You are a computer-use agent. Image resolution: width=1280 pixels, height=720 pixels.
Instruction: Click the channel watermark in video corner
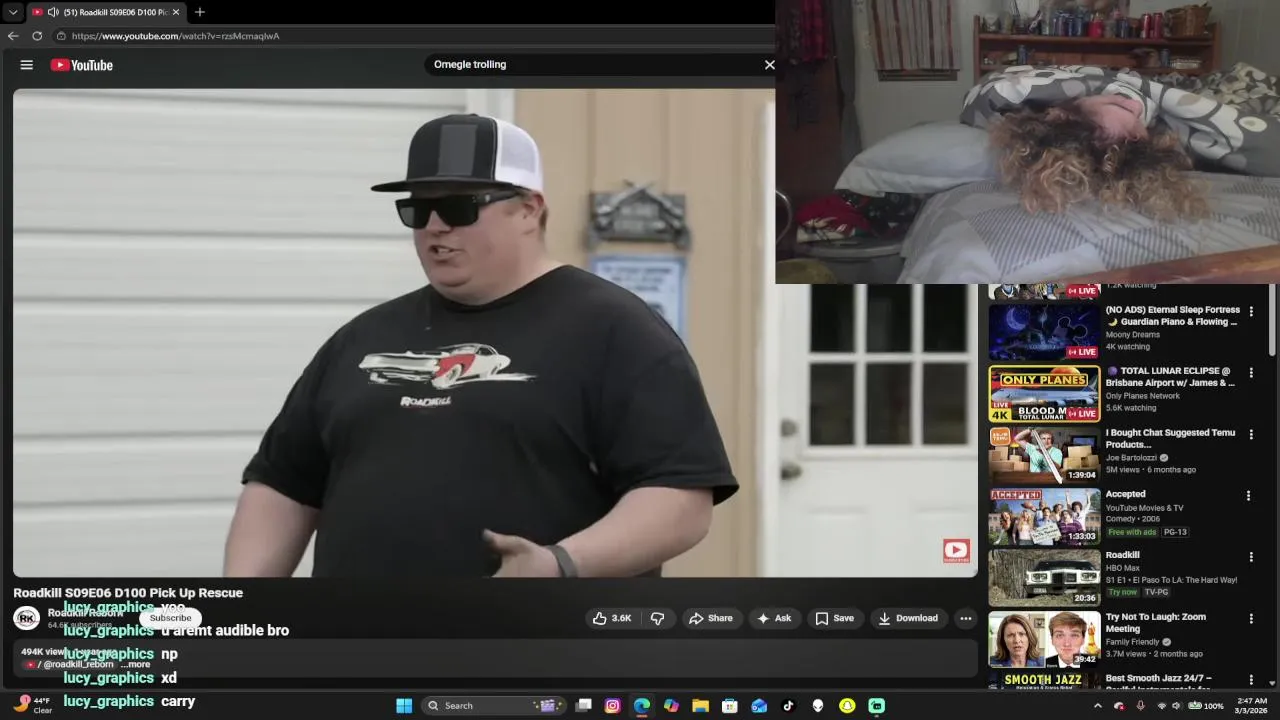(x=956, y=550)
